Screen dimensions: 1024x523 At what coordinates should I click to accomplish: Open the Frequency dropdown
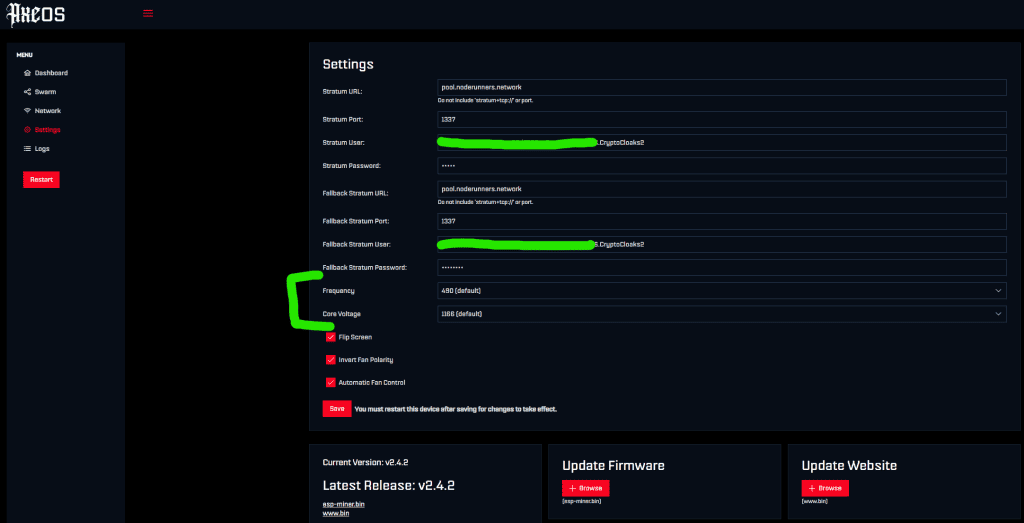click(722, 290)
